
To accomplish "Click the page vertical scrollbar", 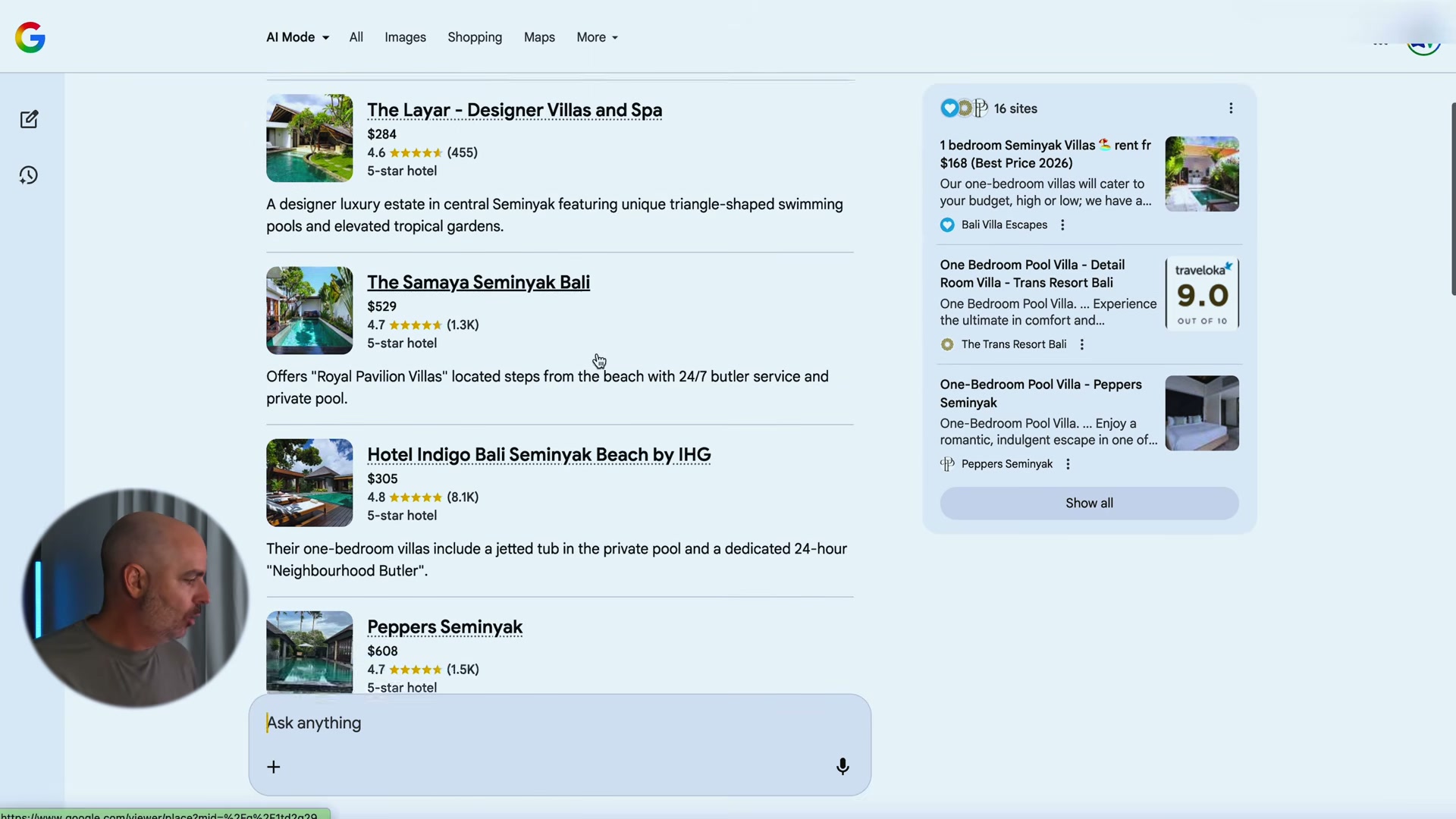I will pyautogui.click(x=1453, y=199).
